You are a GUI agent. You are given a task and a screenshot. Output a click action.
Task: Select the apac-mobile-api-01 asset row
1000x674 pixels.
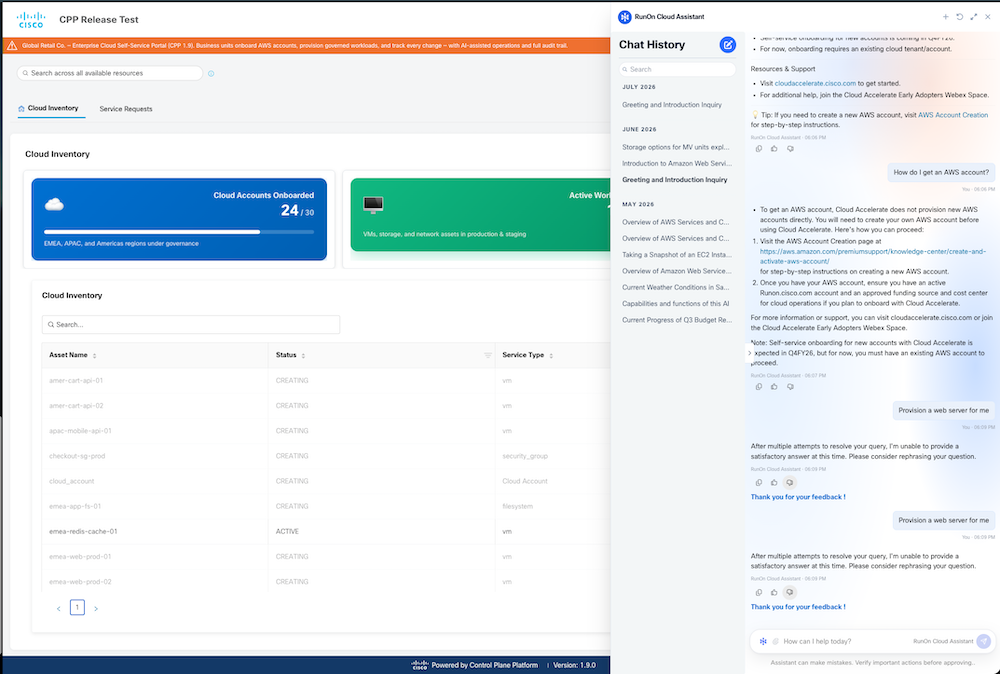[325, 431]
